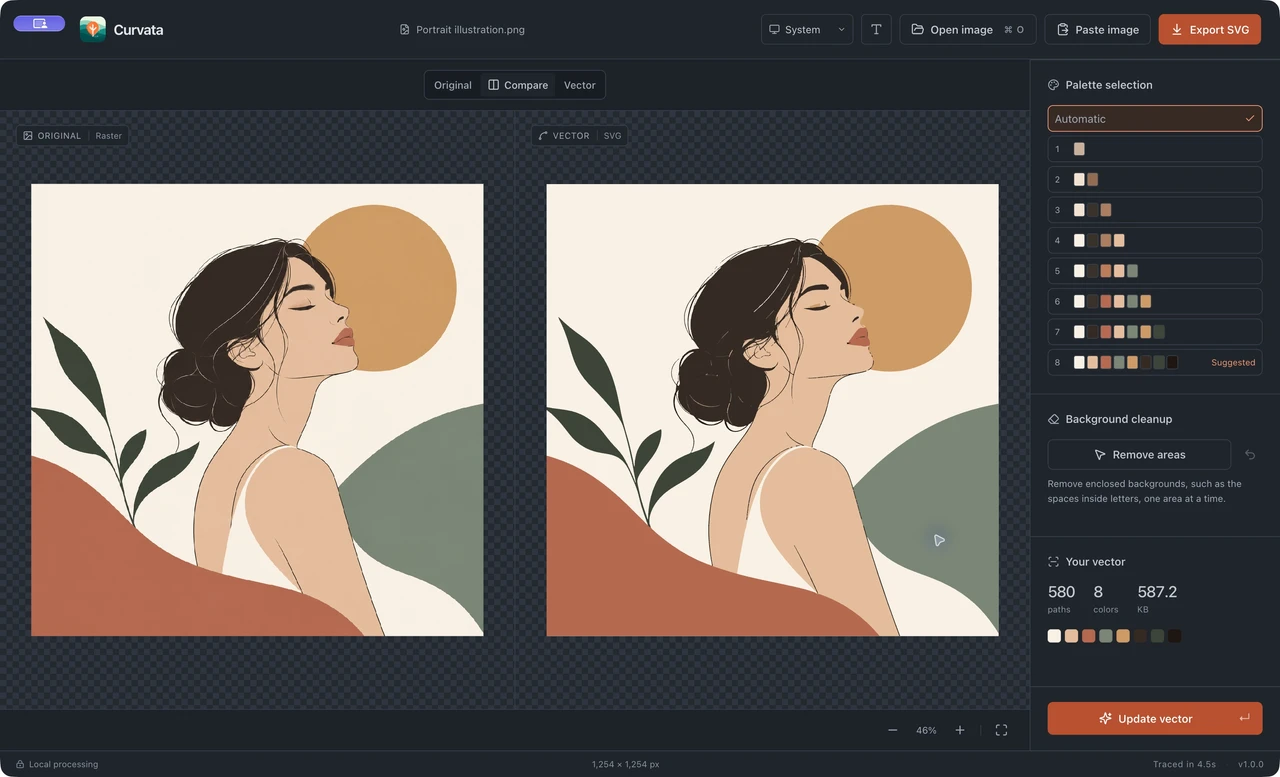Click the v1.0.0 version label

pos(1251,764)
